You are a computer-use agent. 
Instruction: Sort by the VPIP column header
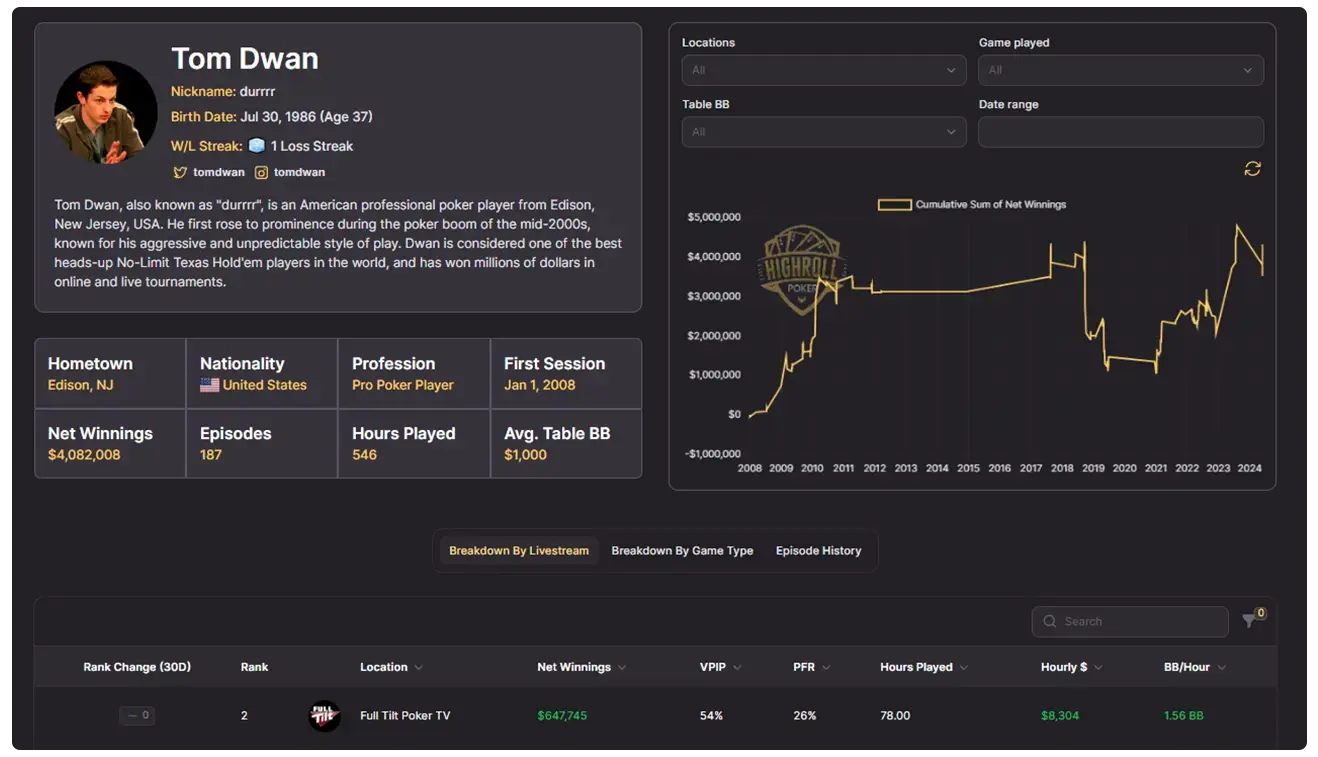click(713, 667)
